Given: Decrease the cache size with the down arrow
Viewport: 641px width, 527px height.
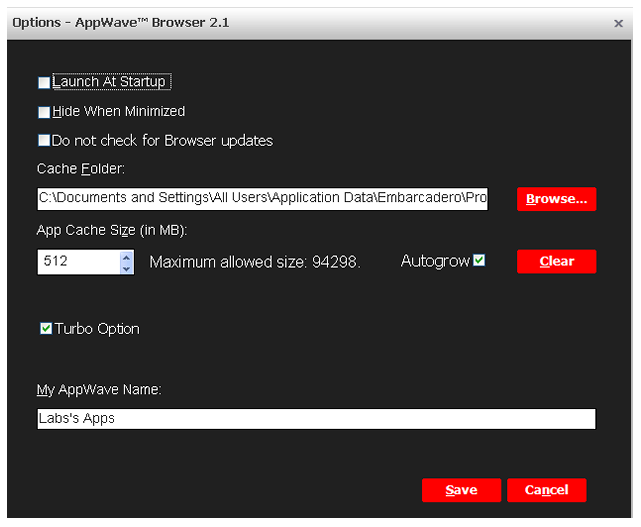Looking at the screenshot, I should 127,269.
